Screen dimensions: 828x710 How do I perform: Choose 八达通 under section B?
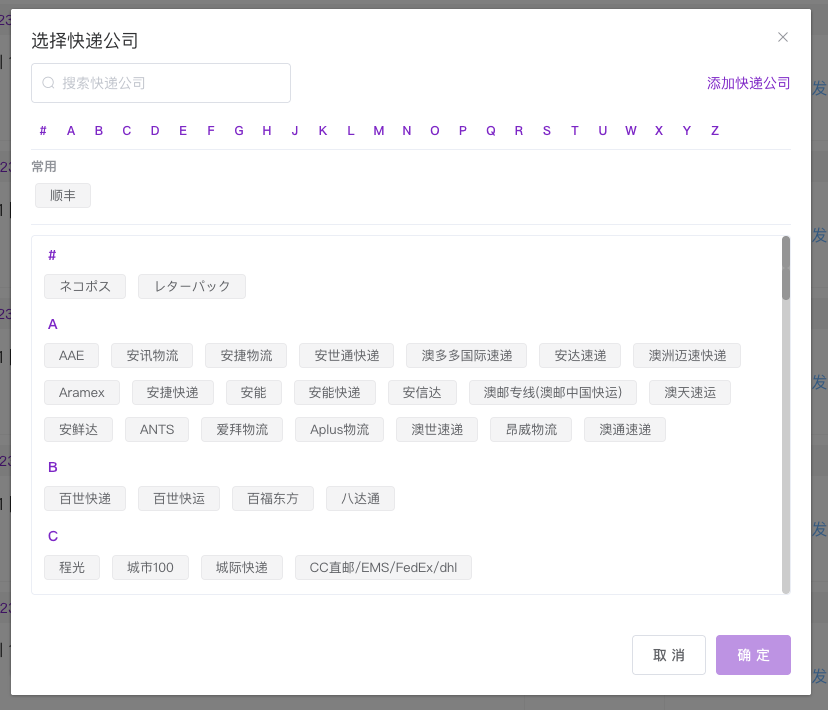click(360, 498)
